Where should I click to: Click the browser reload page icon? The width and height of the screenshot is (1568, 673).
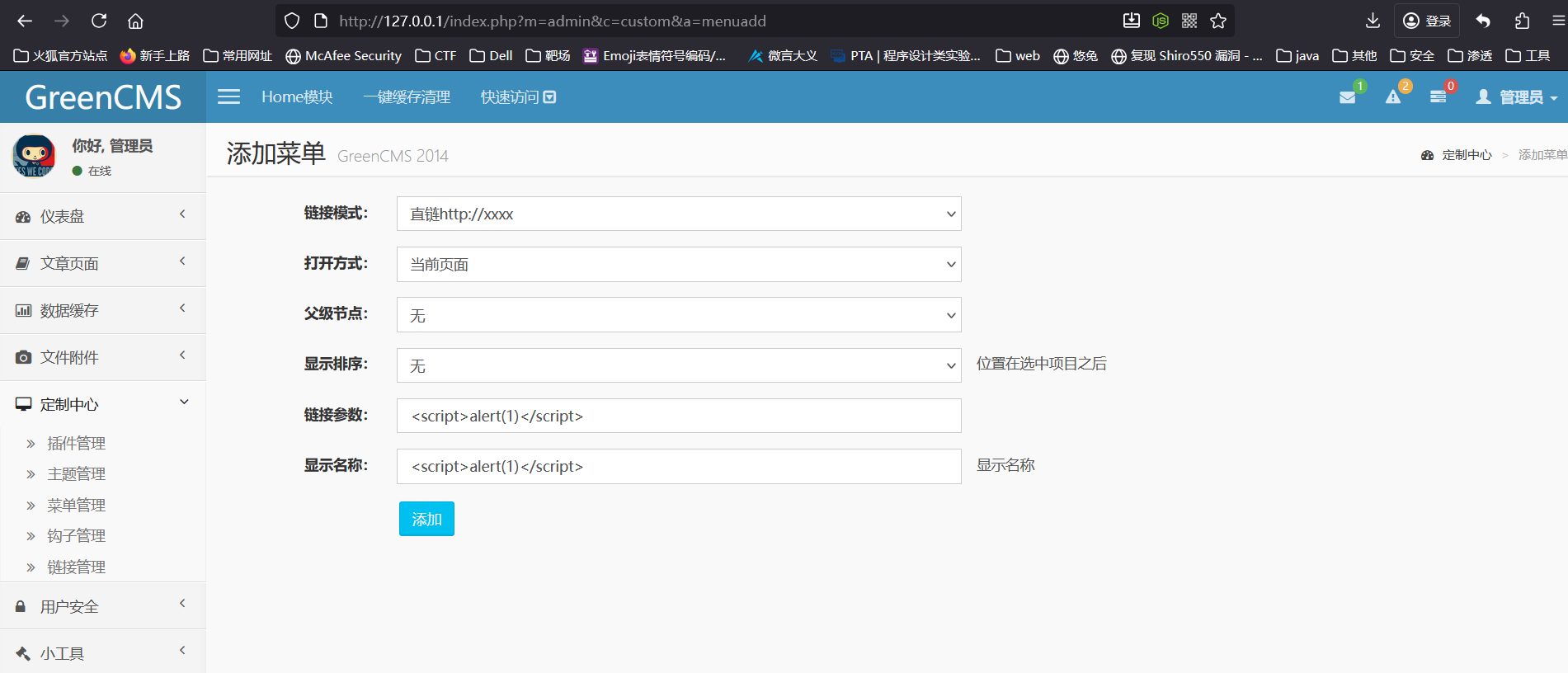[x=99, y=21]
